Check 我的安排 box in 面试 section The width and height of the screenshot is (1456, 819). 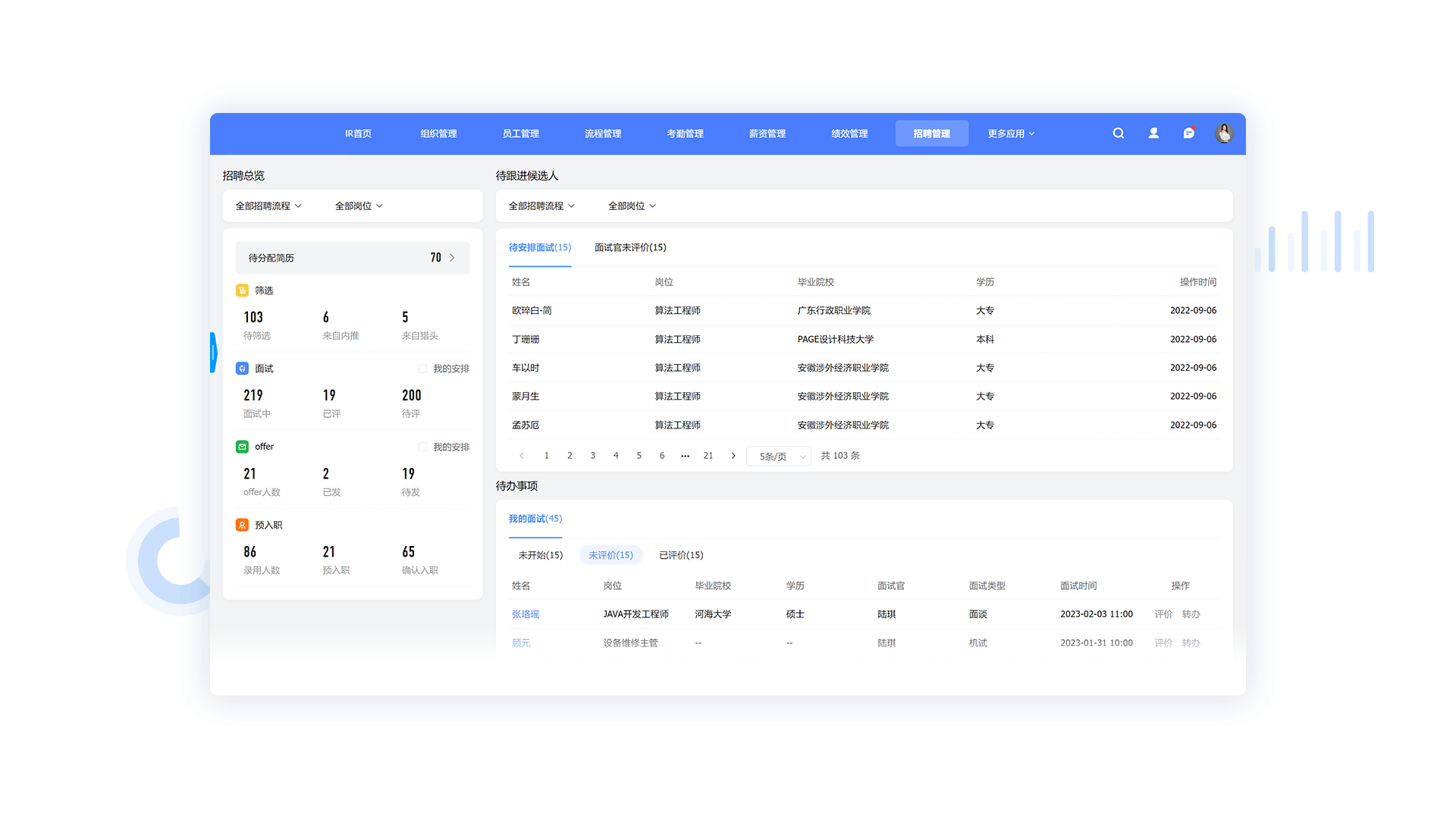tap(422, 369)
